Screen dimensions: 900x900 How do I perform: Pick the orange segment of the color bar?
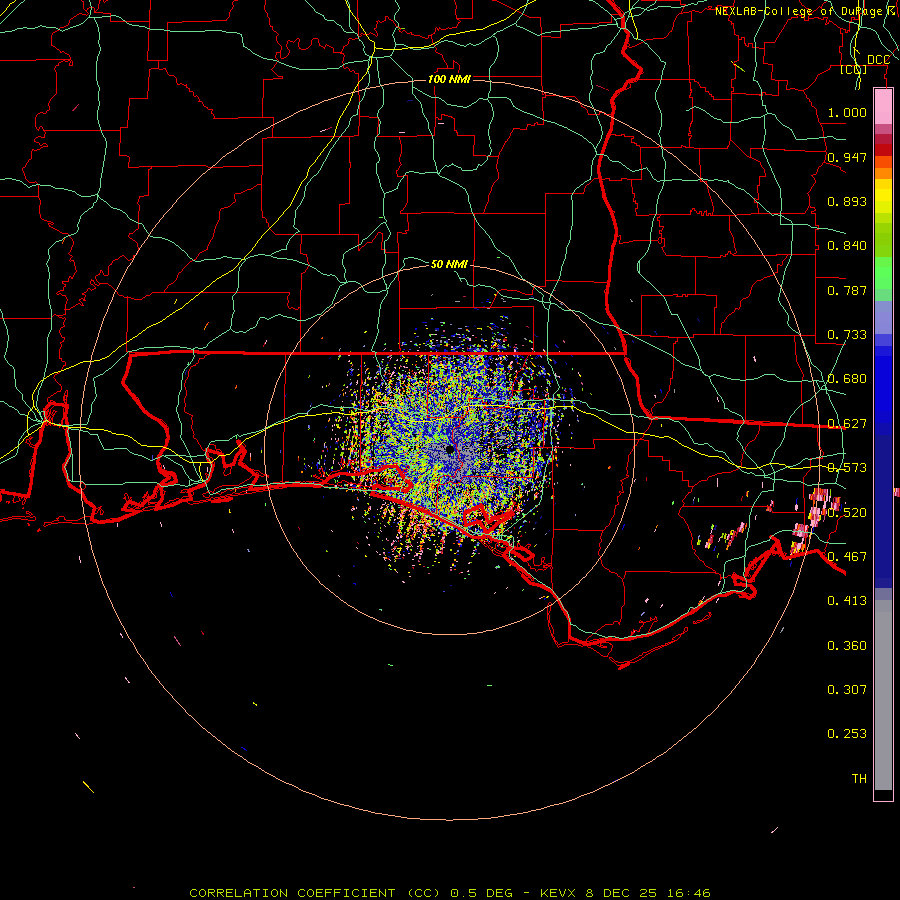click(883, 173)
